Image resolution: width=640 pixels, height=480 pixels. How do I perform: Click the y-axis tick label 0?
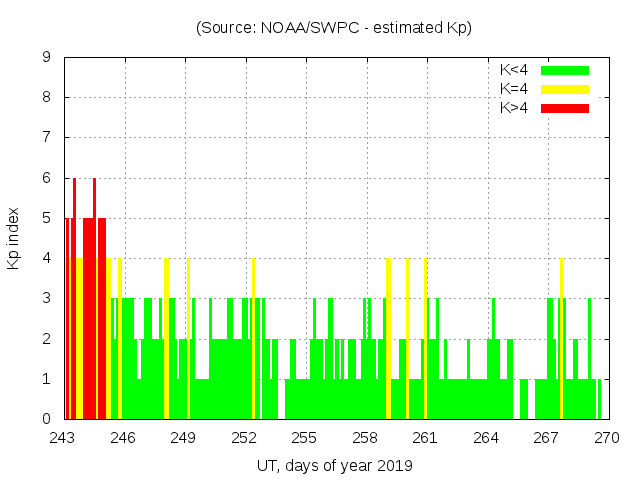[46, 419]
